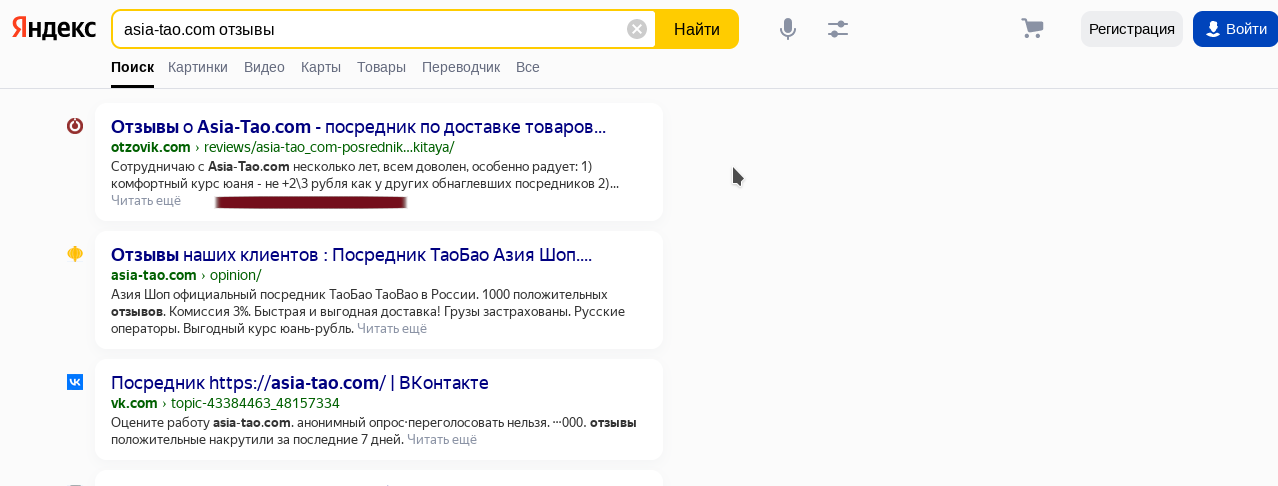Expand Читать ещё under the otzovik result

point(146,200)
